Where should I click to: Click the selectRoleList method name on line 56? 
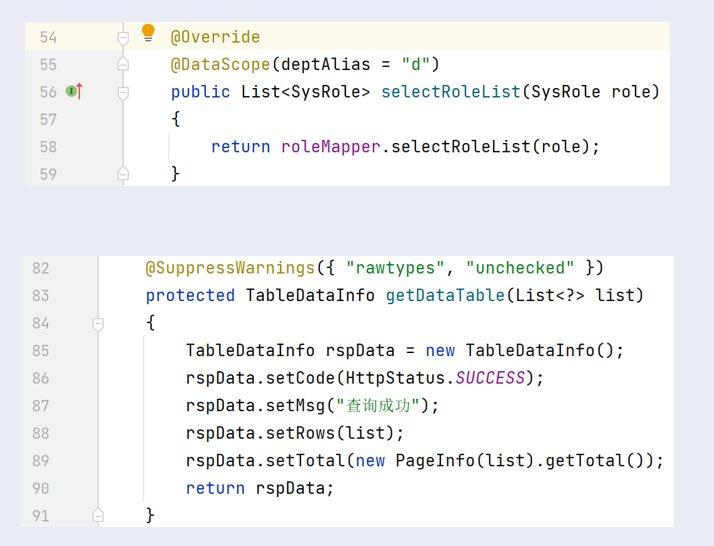pos(451,92)
